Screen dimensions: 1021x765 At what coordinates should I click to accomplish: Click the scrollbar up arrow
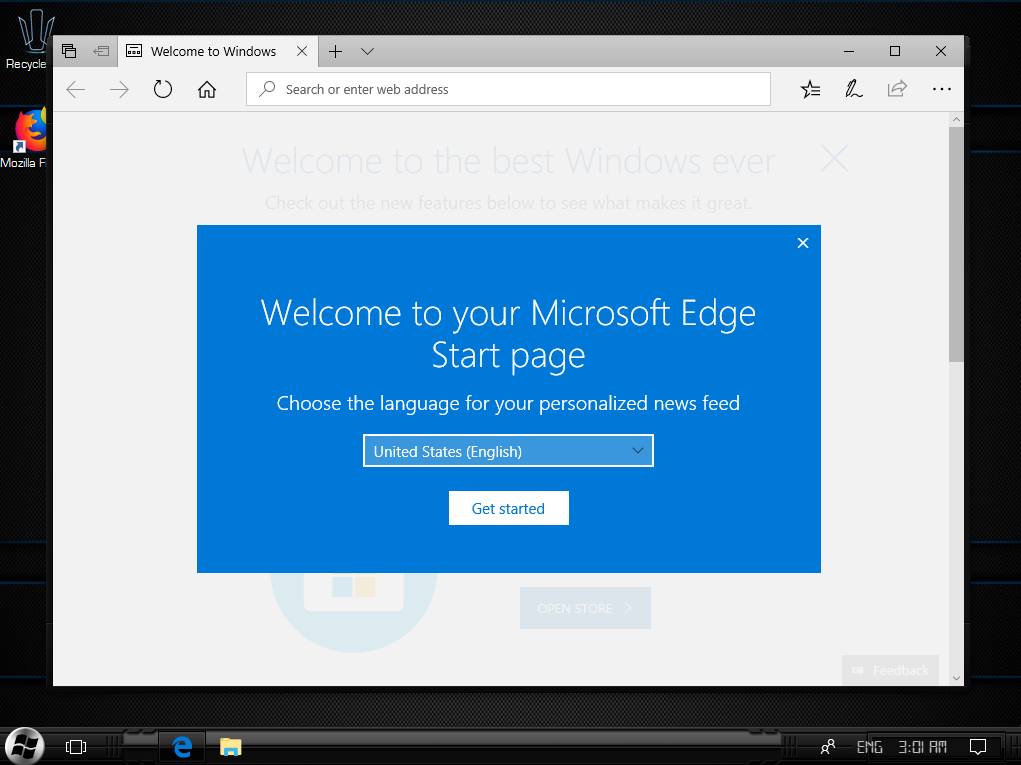point(956,120)
